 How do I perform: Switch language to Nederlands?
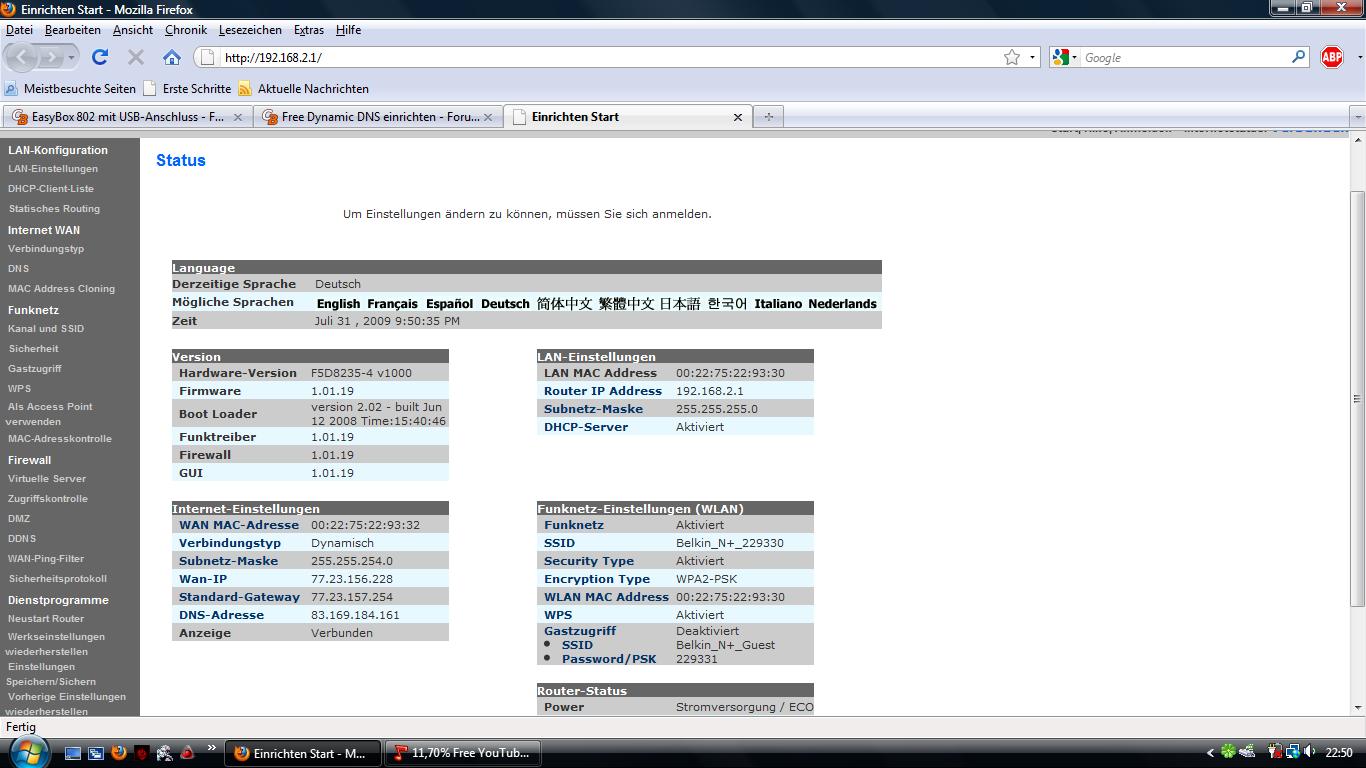(x=842, y=304)
